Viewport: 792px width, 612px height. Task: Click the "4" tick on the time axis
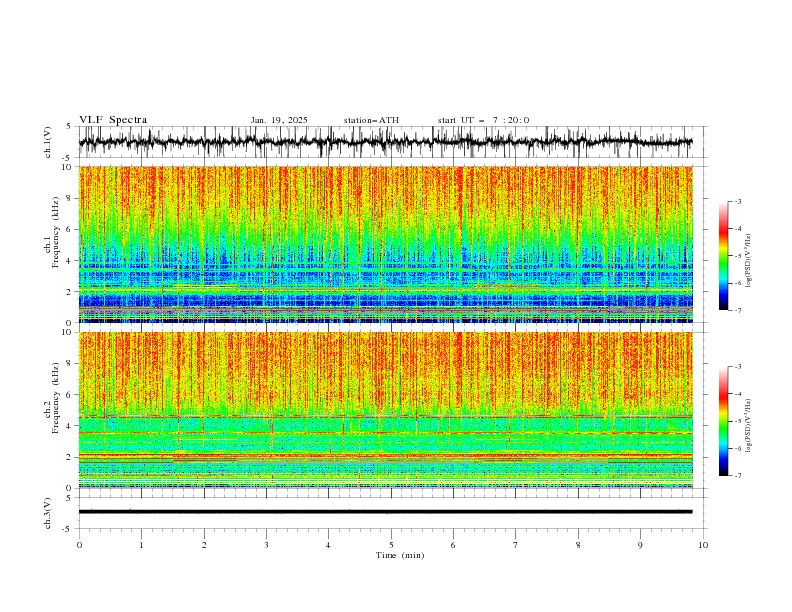pos(328,545)
